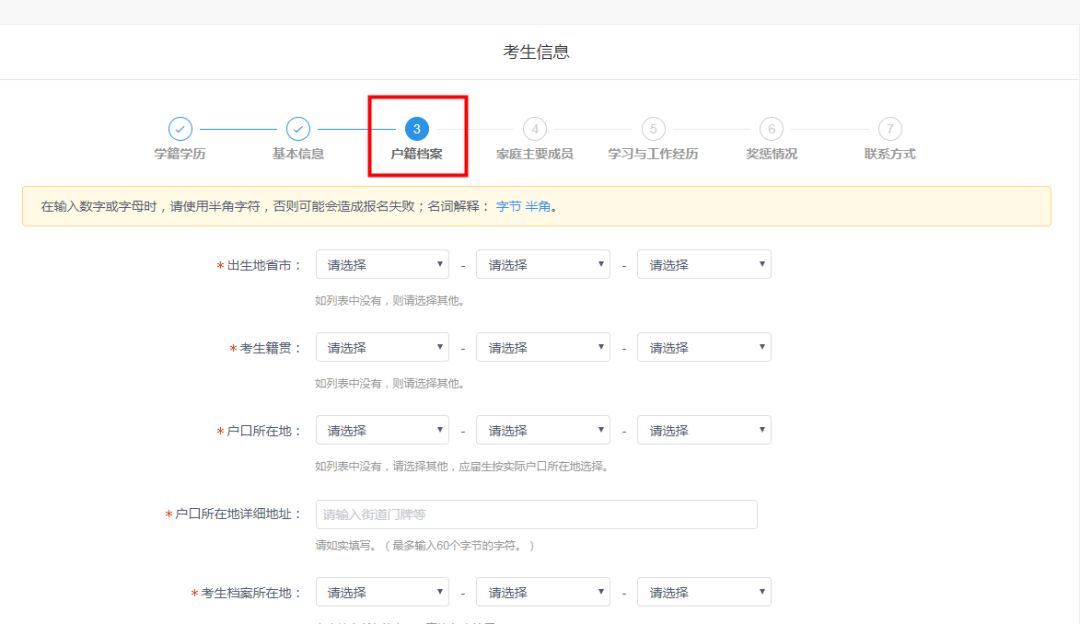This screenshot has height=624, width=1080.
Task: Open the first 出生地省市 province dropdown
Action: (x=382, y=265)
